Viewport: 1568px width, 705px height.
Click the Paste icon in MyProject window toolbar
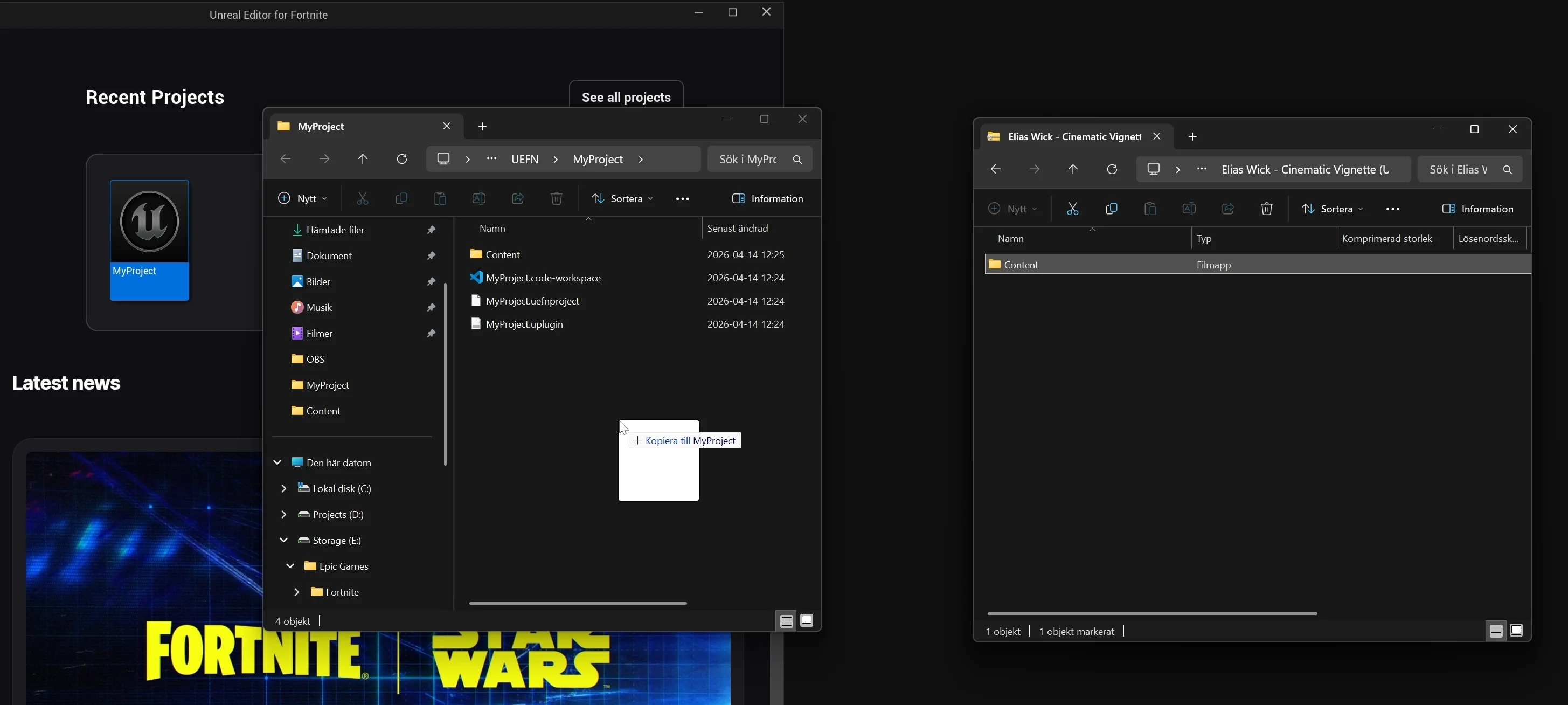[440, 198]
